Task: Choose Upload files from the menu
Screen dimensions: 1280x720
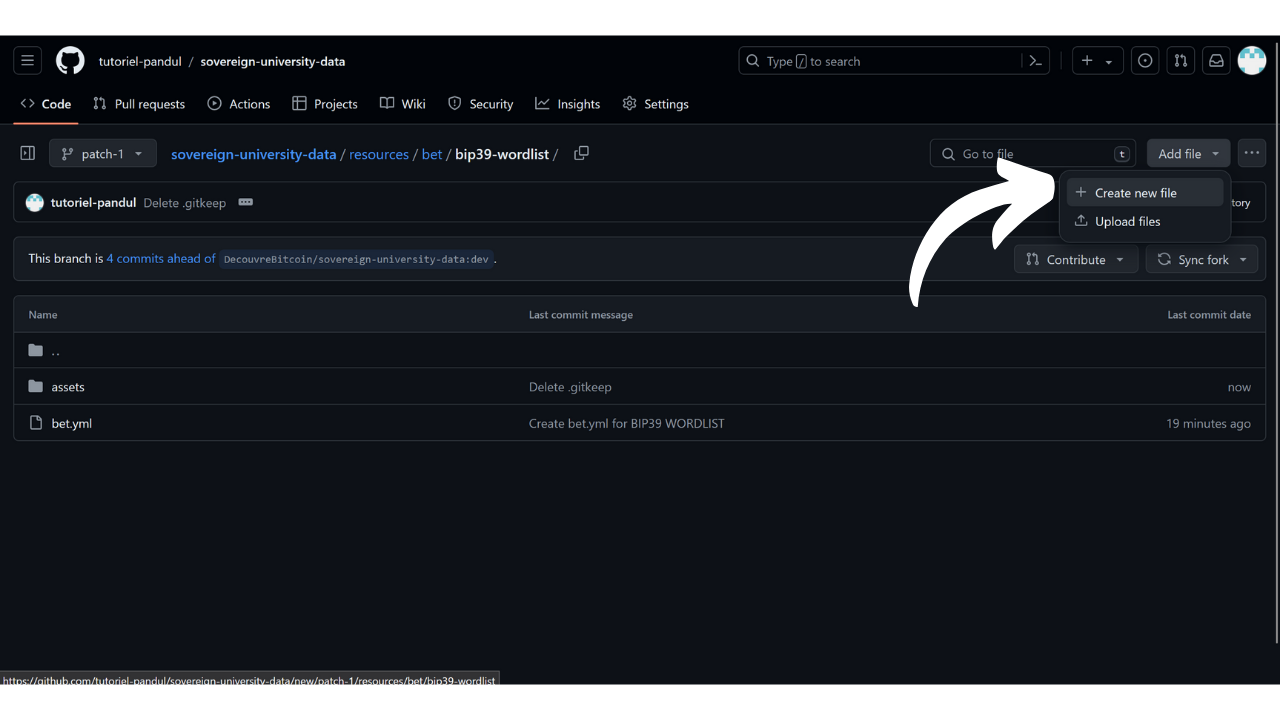Action: [x=1127, y=221]
